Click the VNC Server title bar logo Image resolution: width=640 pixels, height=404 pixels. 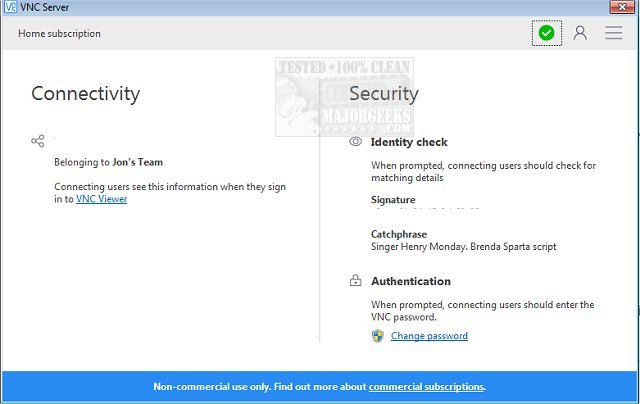click(9, 7)
